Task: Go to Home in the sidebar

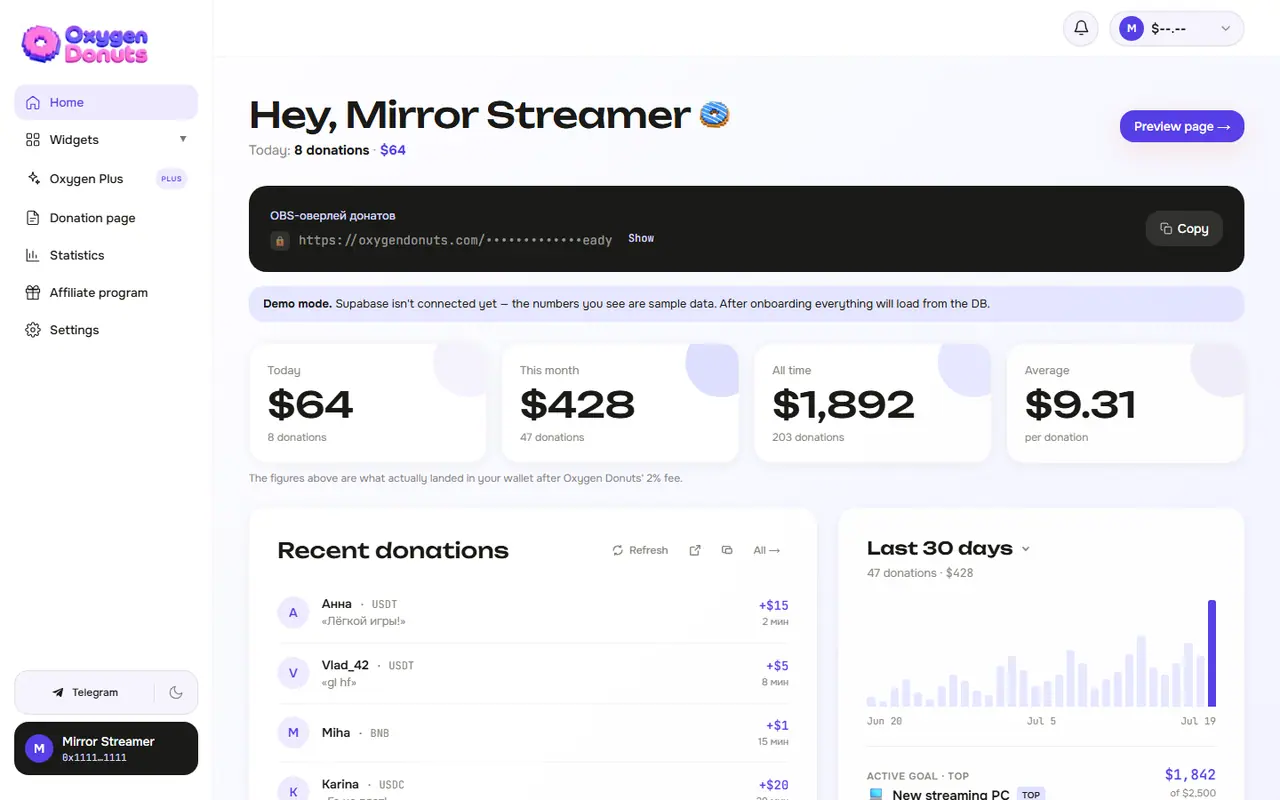Action: tap(106, 102)
